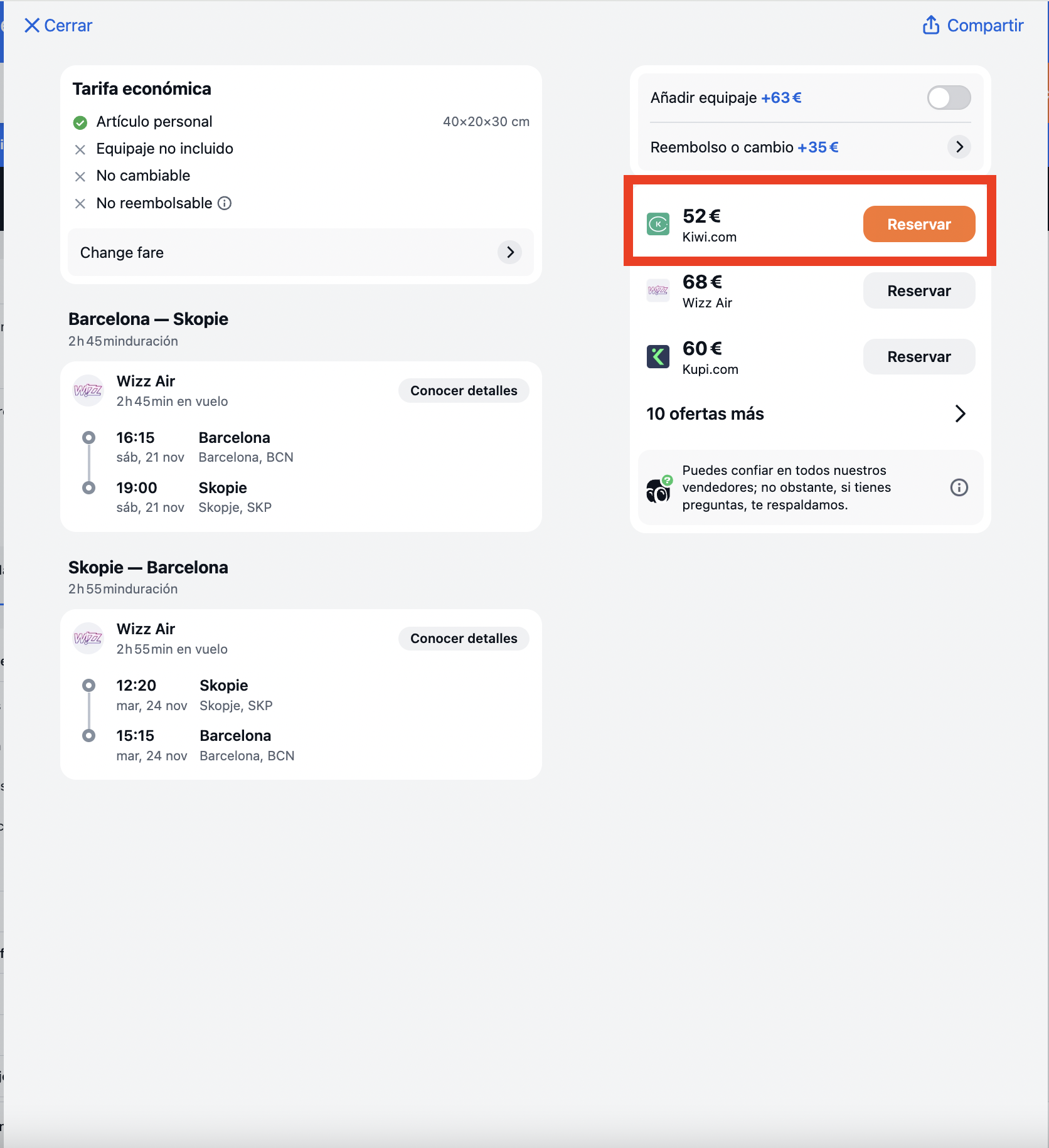Image resolution: width=1049 pixels, height=1148 pixels.
Task: Click the Skopie — Barcelona heading
Action: [x=148, y=568]
